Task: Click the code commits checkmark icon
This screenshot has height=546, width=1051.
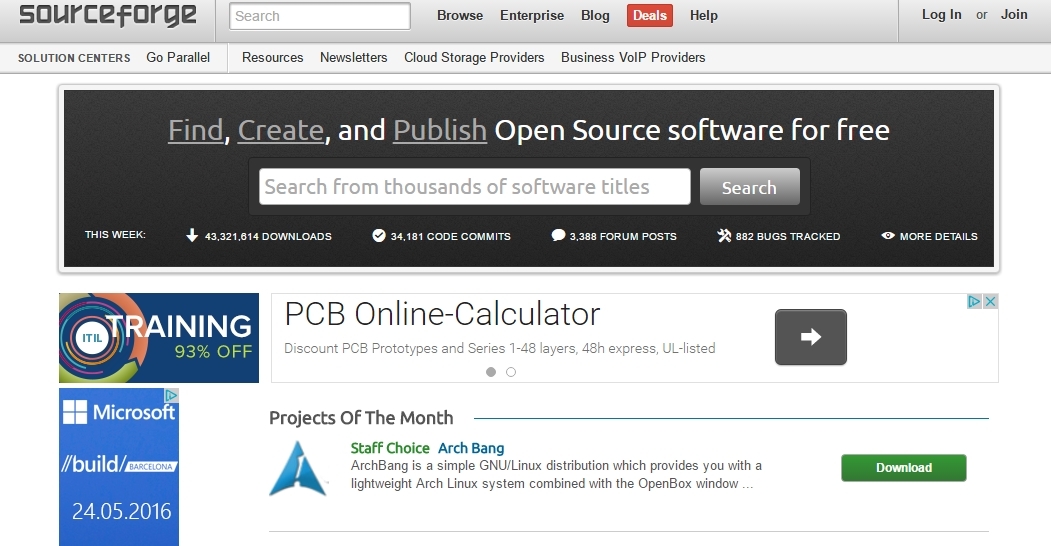Action: click(379, 235)
